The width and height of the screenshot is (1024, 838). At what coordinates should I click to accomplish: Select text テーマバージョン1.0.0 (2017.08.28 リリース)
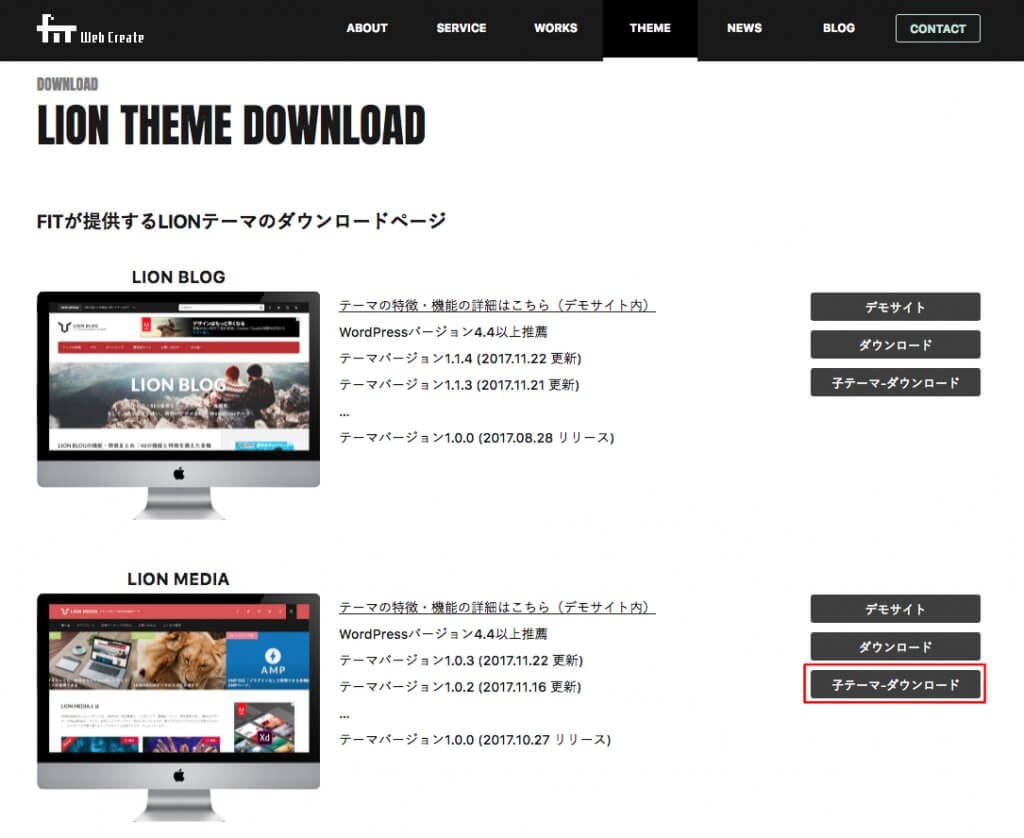[x=477, y=438]
